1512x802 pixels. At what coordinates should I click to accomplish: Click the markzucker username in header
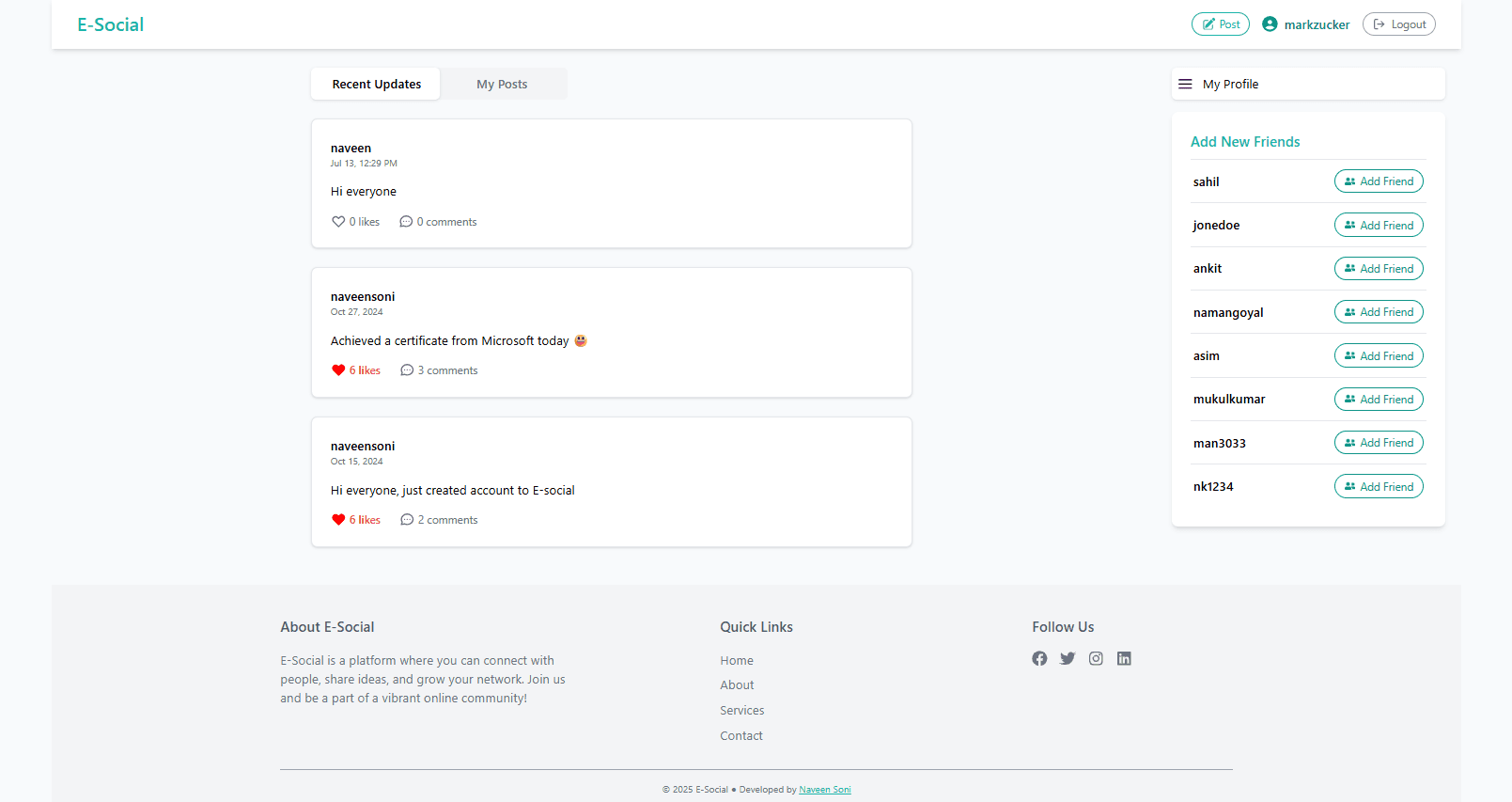[1317, 25]
